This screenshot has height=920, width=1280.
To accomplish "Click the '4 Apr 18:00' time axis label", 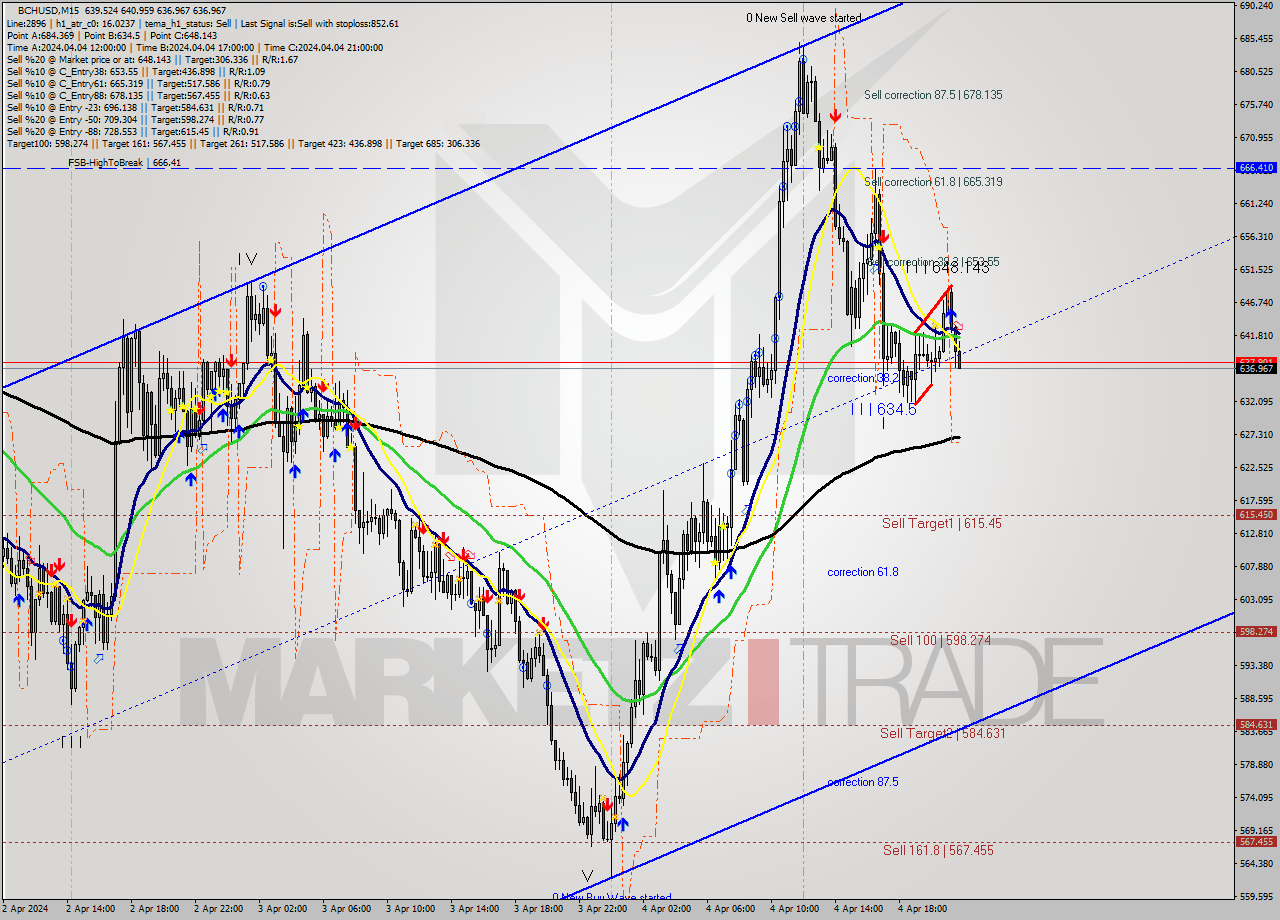I will [x=924, y=909].
